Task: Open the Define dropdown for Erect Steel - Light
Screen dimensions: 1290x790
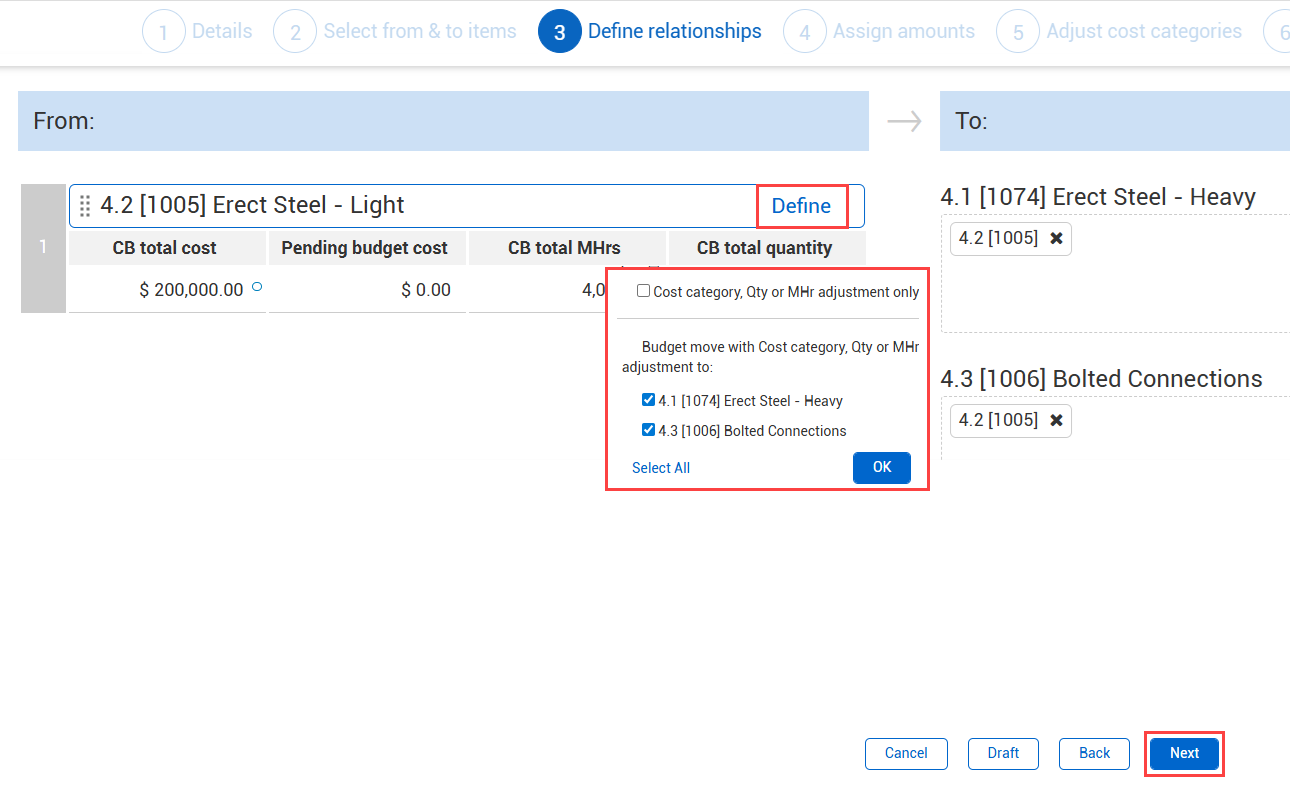Action: [x=801, y=206]
